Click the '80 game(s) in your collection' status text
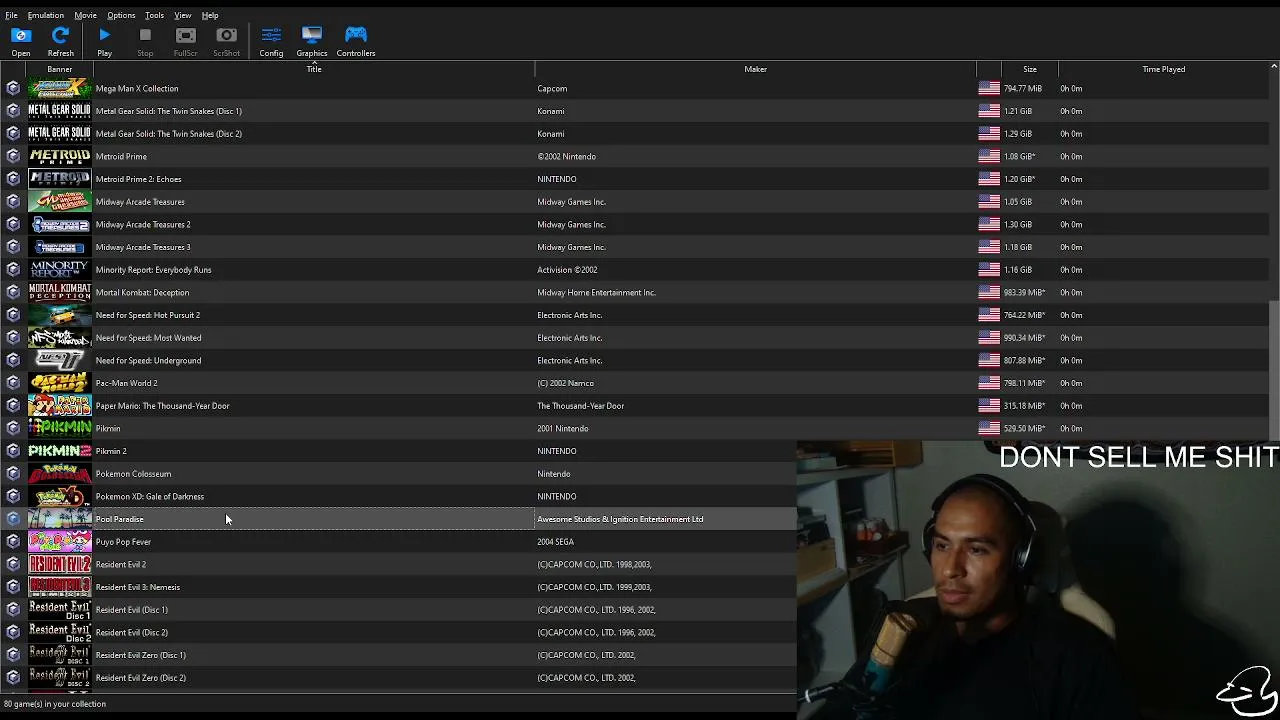The width and height of the screenshot is (1280, 720). click(55, 704)
